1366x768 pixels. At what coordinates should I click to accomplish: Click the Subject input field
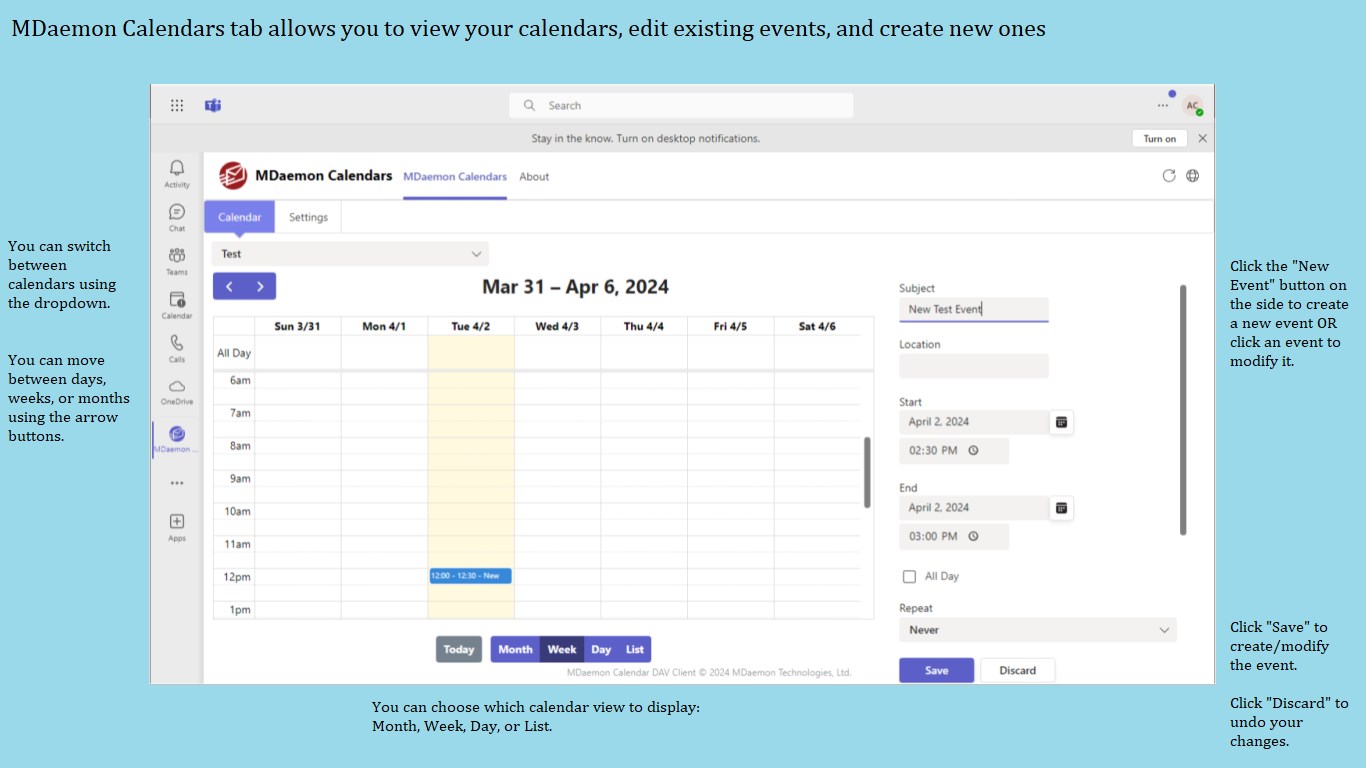(x=973, y=310)
